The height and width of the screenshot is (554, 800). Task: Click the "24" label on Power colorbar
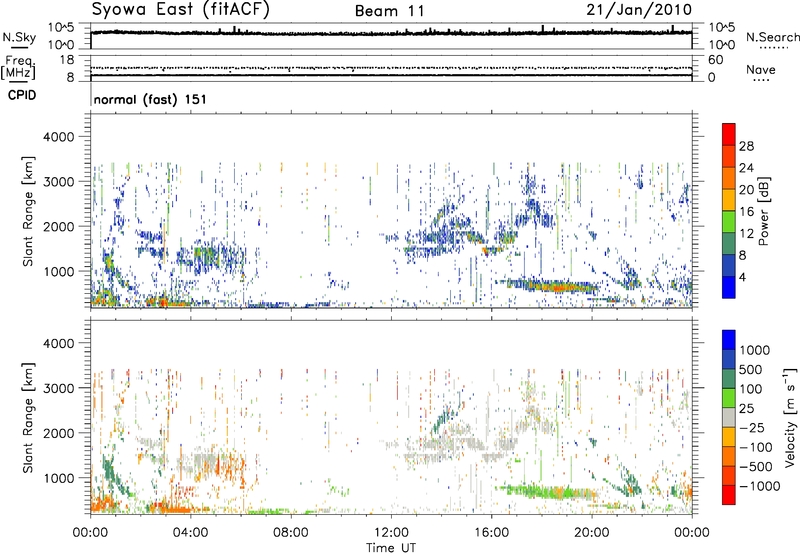click(746, 168)
